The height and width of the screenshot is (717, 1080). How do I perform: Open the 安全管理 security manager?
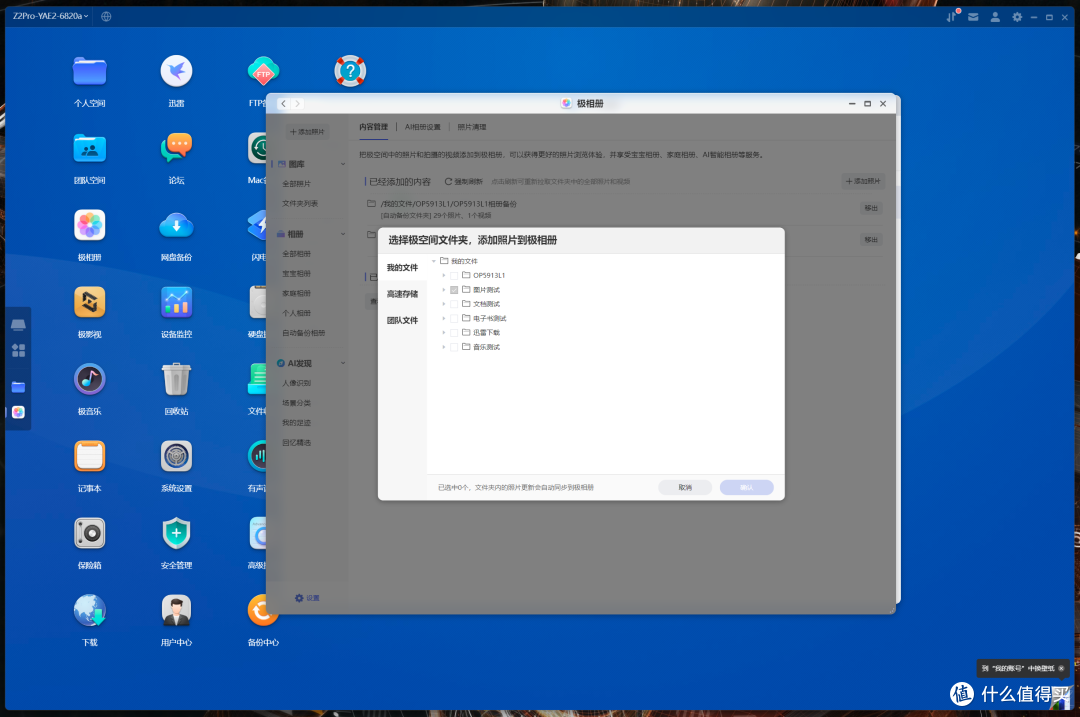[176, 534]
